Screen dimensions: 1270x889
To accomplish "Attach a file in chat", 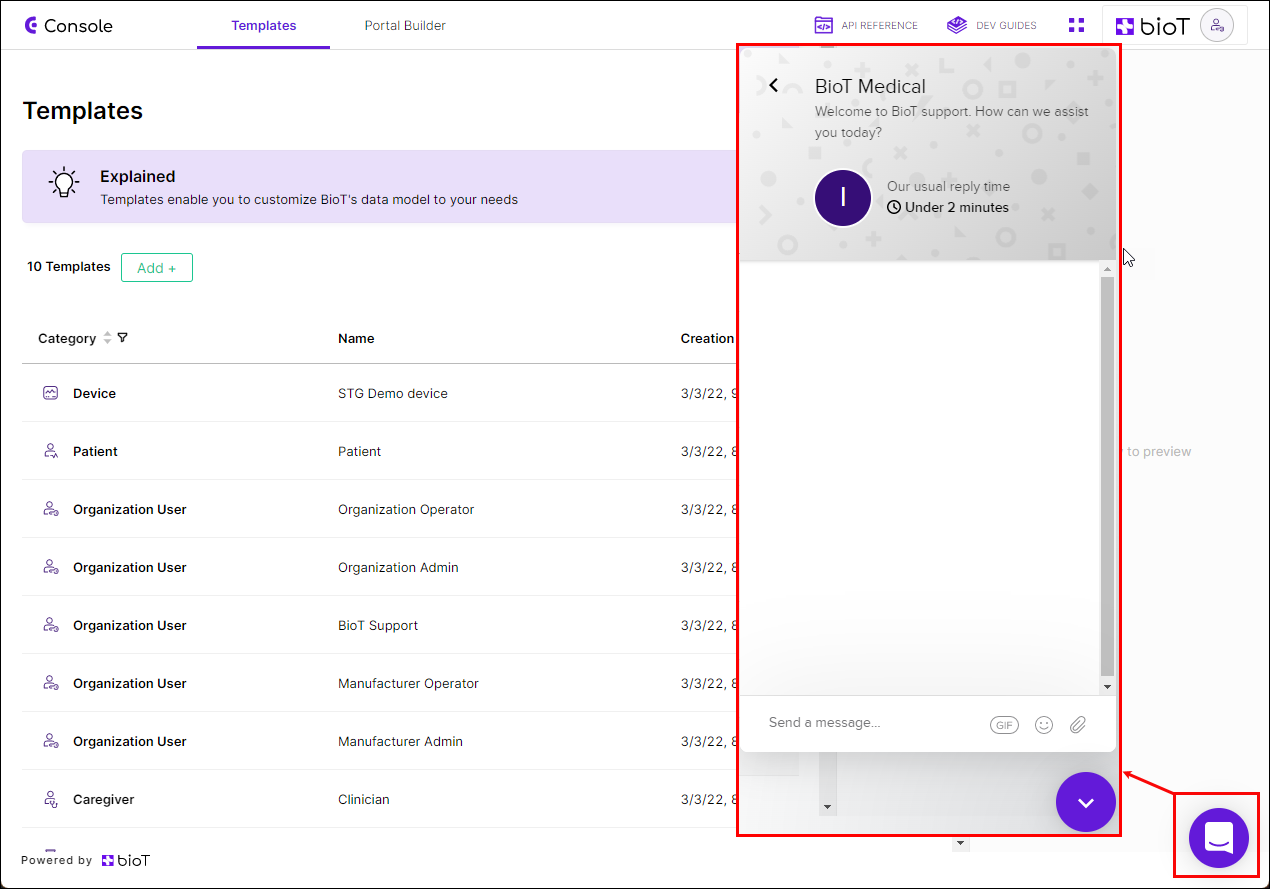I will pyautogui.click(x=1078, y=725).
